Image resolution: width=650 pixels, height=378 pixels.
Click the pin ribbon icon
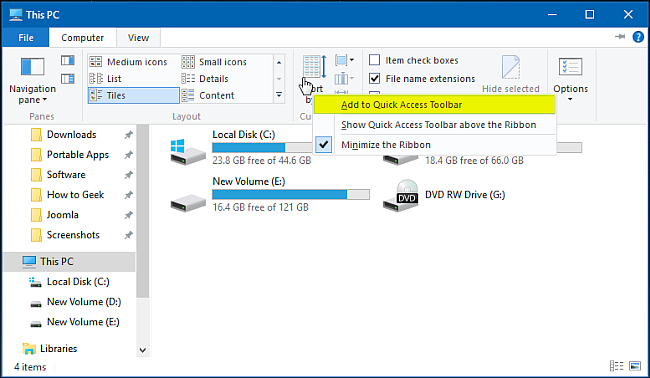pos(620,37)
